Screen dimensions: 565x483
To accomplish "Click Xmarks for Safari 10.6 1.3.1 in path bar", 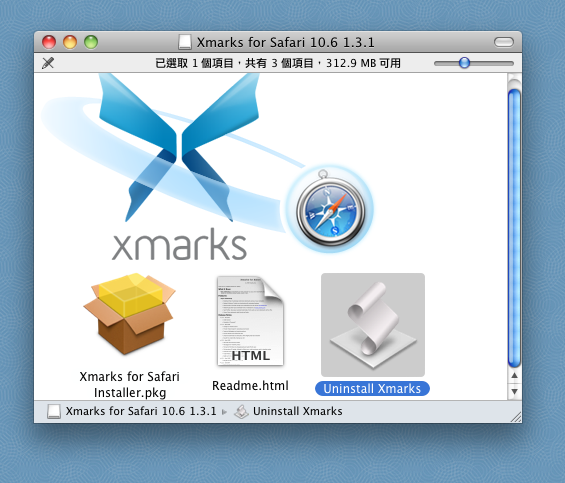I will (x=141, y=411).
